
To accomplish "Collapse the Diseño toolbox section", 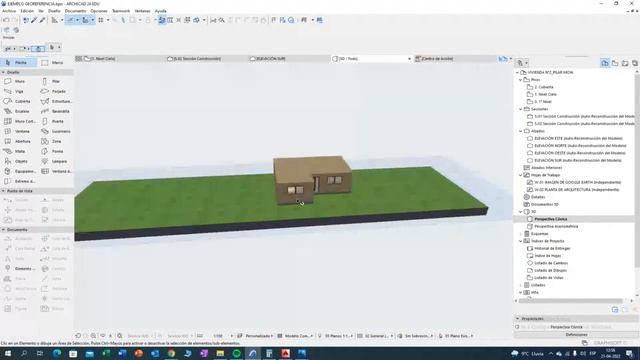I will tap(3, 72).
